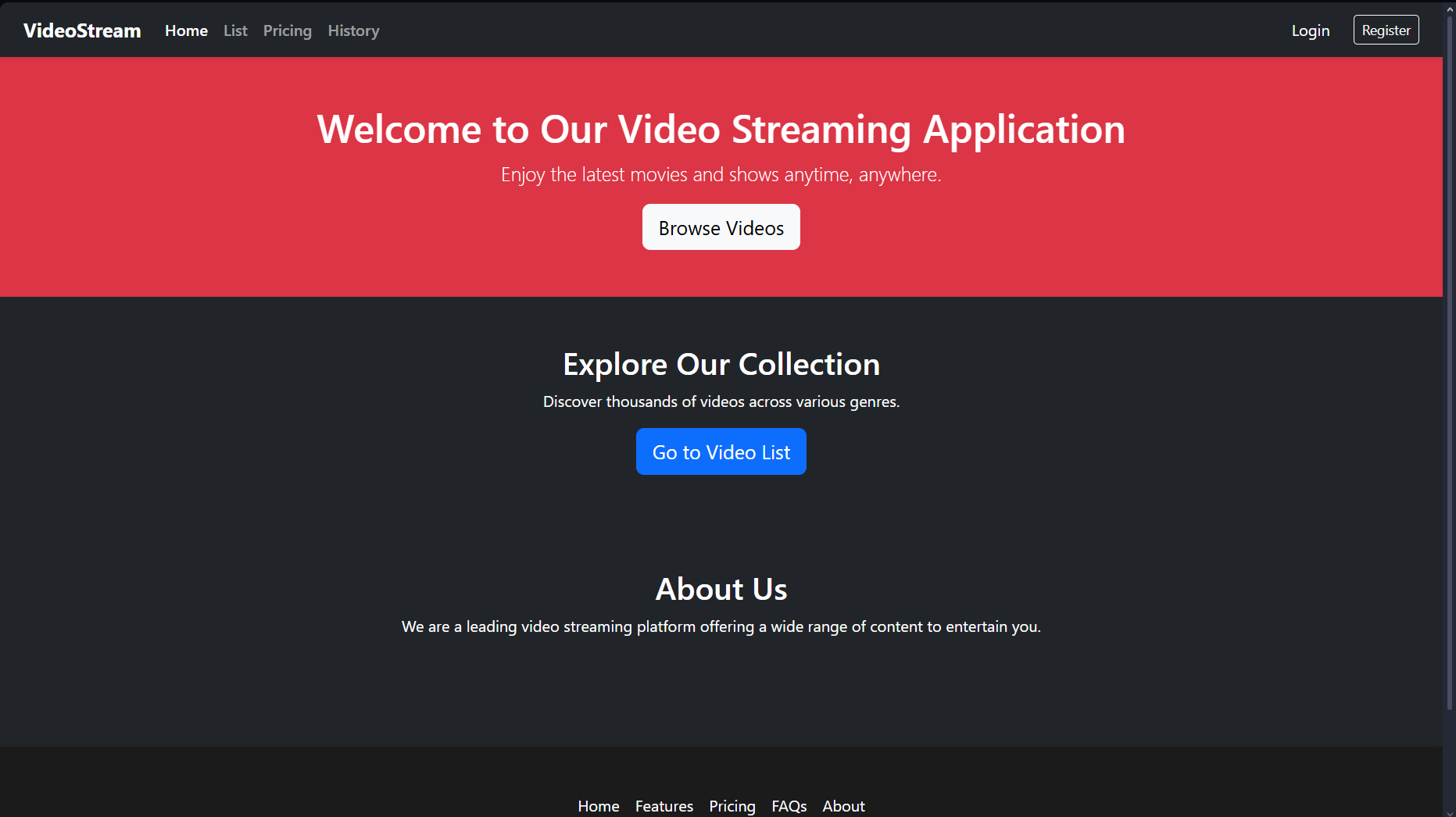This screenshot has width=1456, height=817.
Task: Open the Pricing navigation item
Action: pyautogui.click(x=287, y=30)
